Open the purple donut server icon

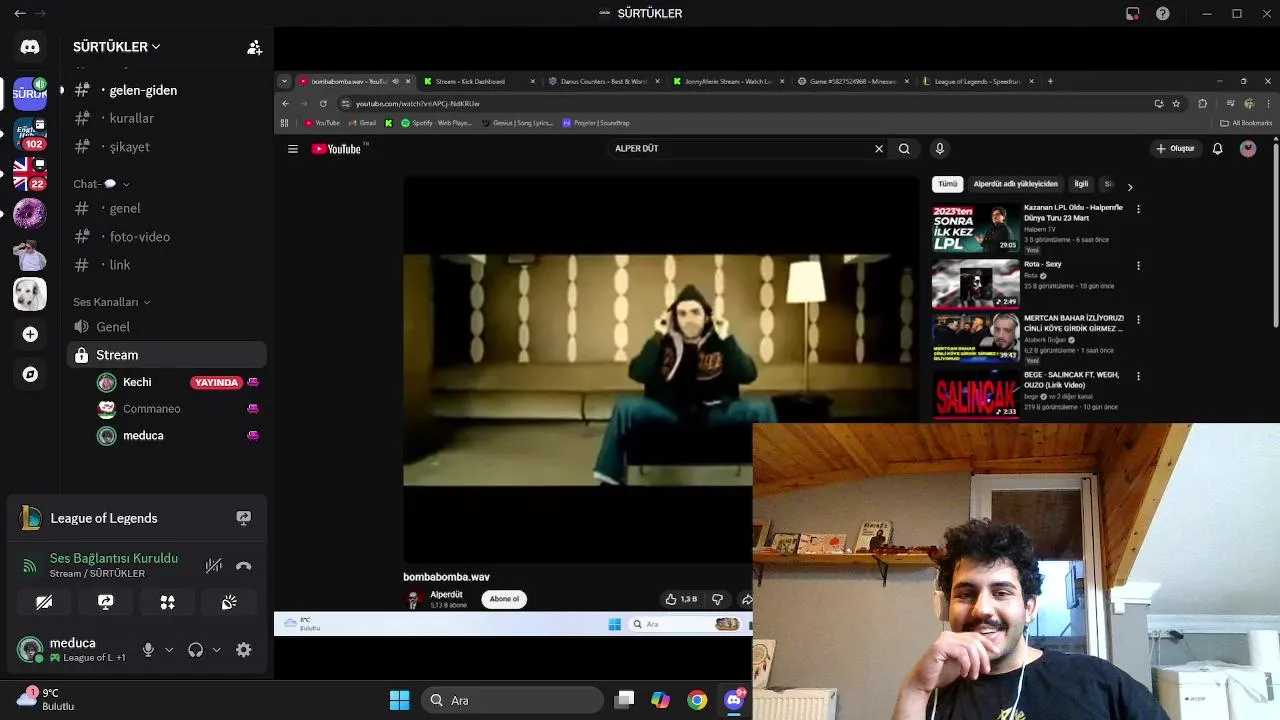[x=30, y=214]
